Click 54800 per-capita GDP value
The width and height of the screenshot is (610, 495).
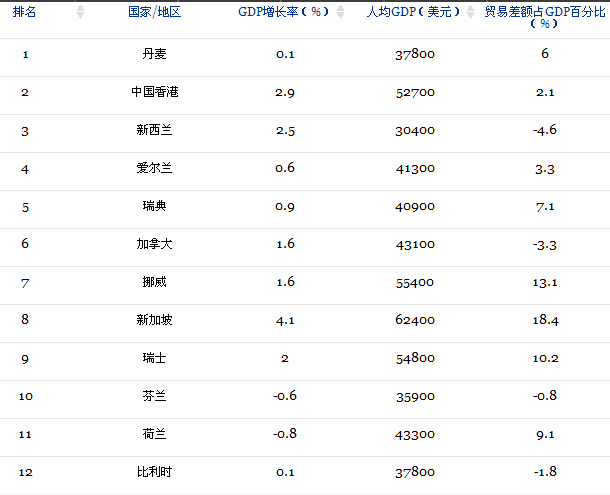pos(415,358)
